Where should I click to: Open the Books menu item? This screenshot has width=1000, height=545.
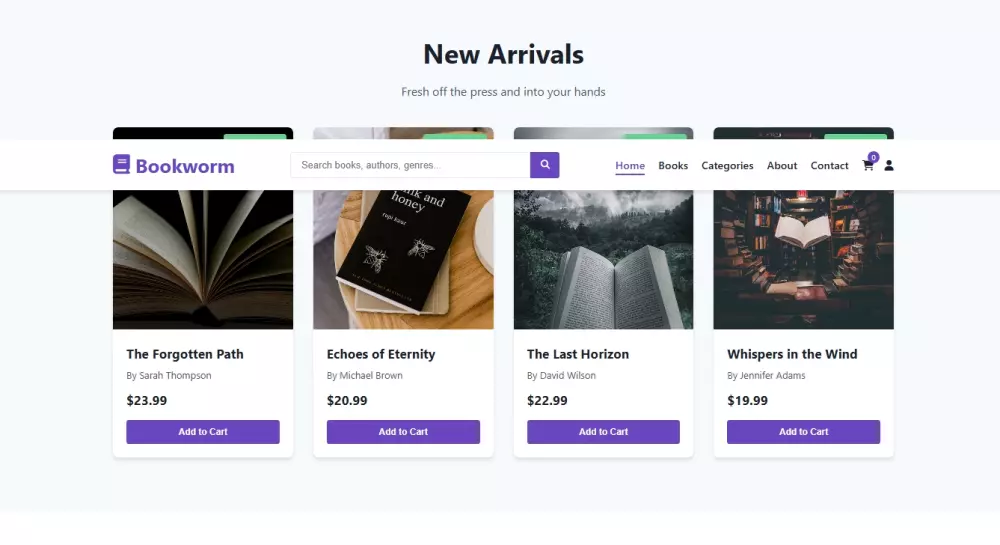pos(673,166)
